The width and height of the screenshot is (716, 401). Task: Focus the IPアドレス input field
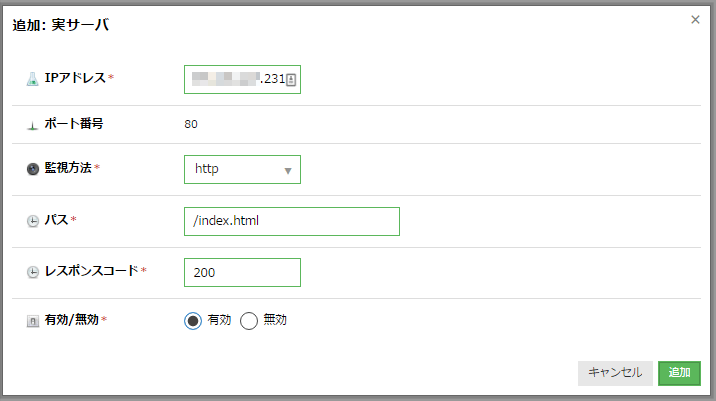coord(242,79)
